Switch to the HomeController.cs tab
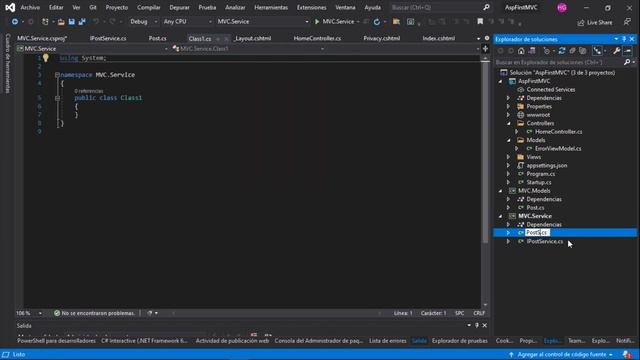This screenshot has width=640, height=360. (317, 38)
